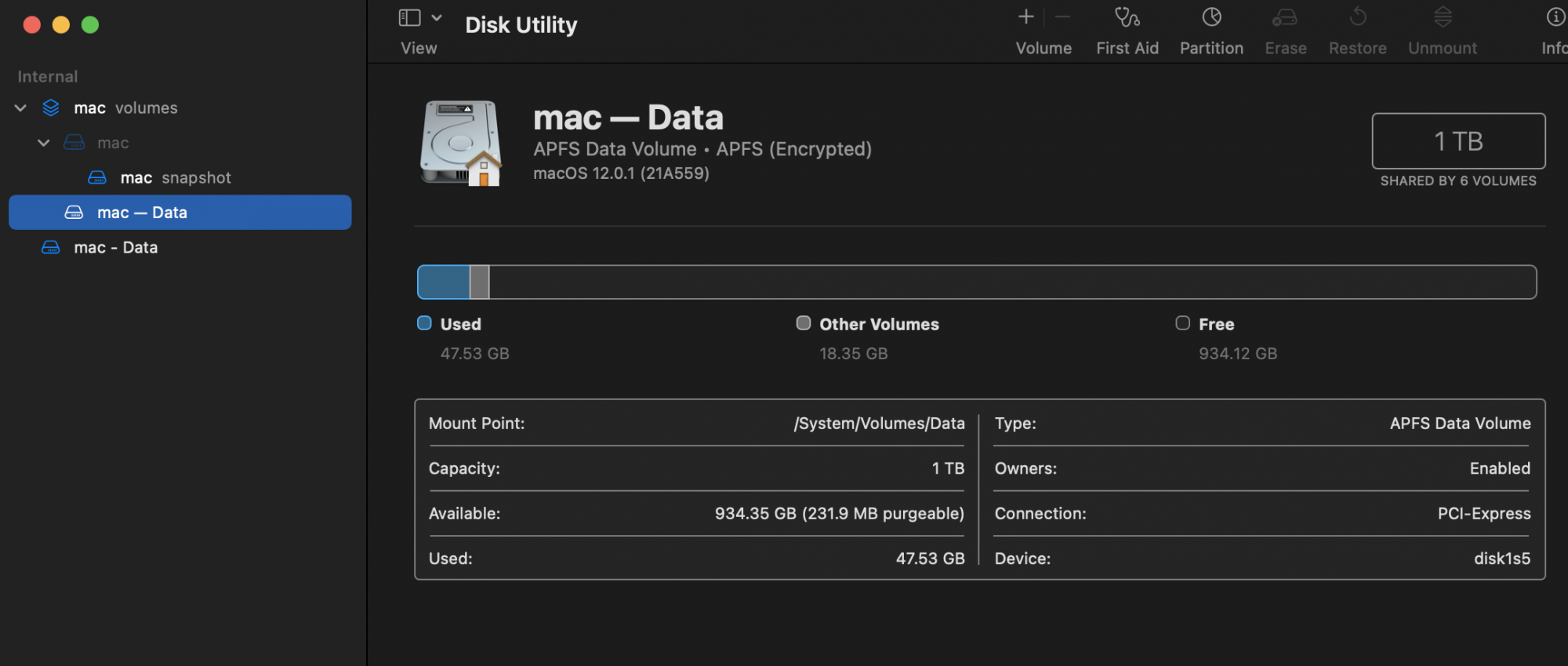Click the First Aid label
This screenshot has width=1568, height=666.
click(x=1127, y=49)
